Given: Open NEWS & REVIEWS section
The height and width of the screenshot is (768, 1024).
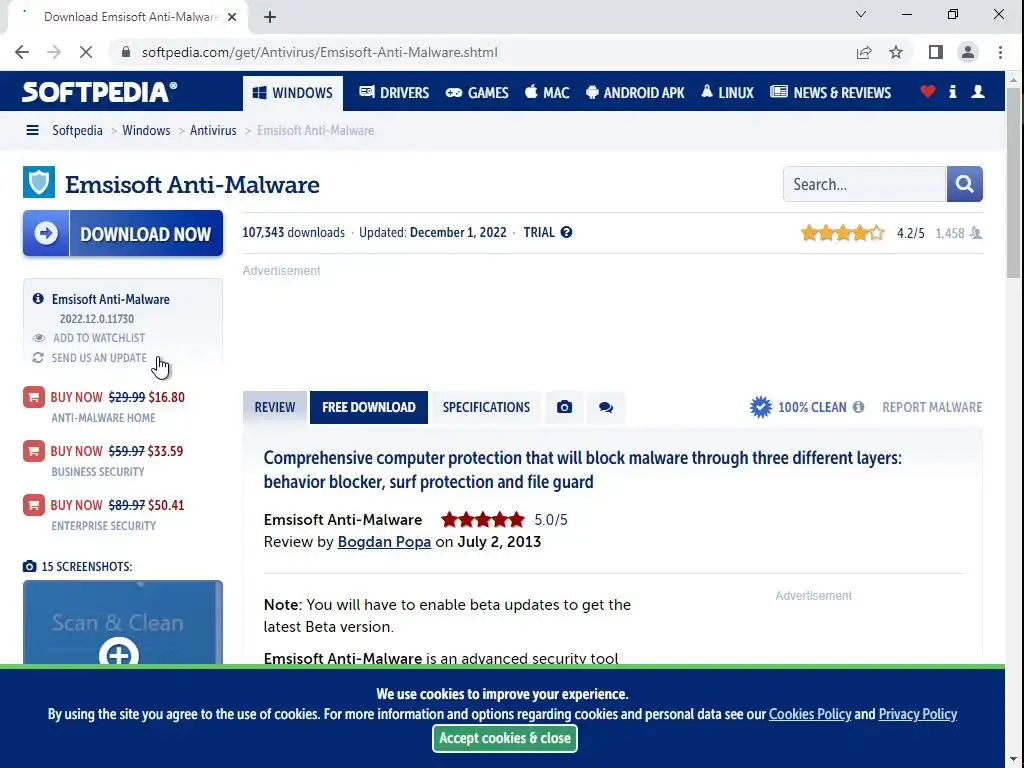Looking at the screenshot, I should 830,93.
